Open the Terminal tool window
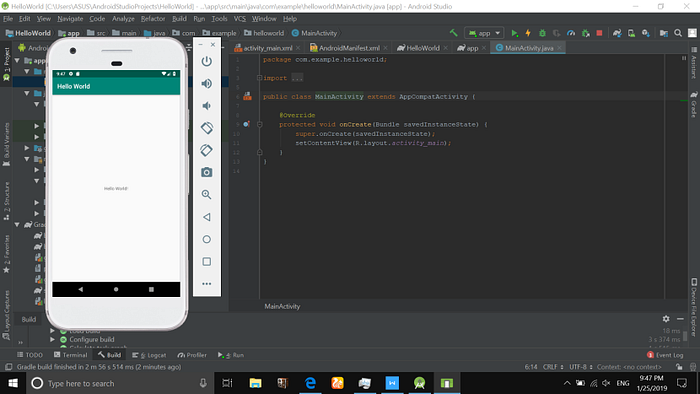The width and height of the screenshot is (700, 394). pyautogui.click(x=70, y=355)
